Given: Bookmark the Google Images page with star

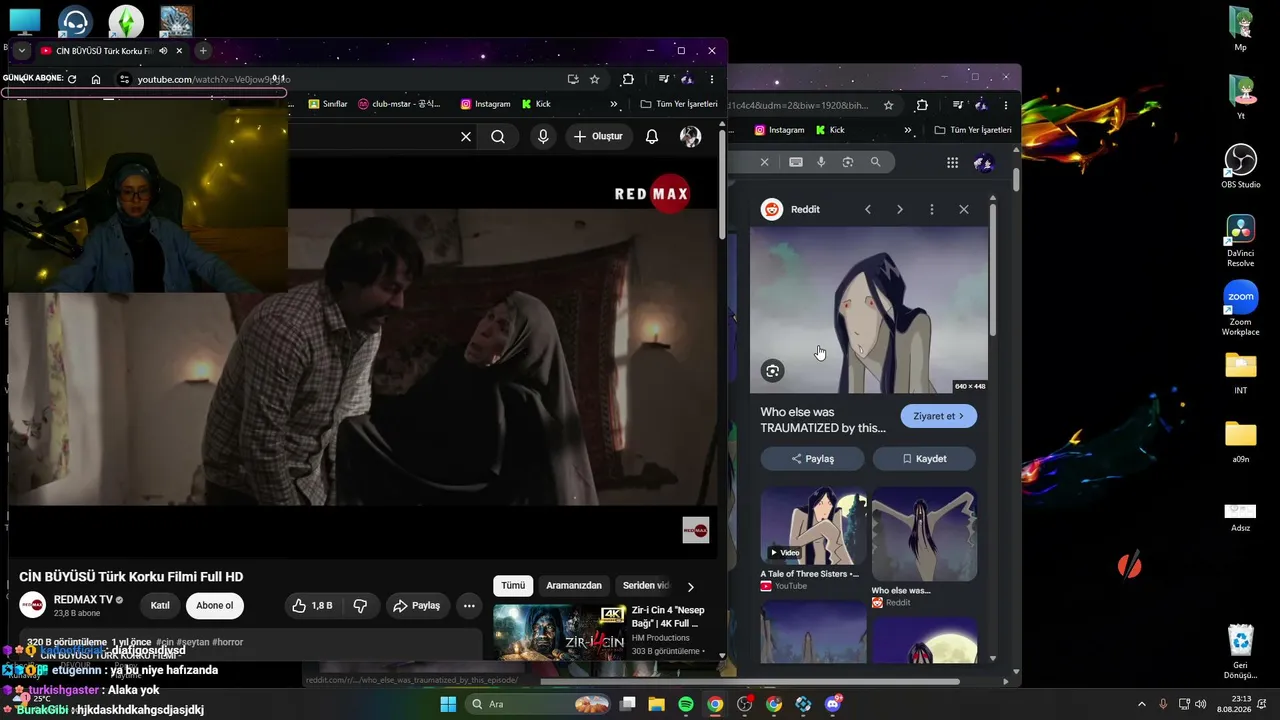Looking at the screenshot, I should tap(888, 105).
